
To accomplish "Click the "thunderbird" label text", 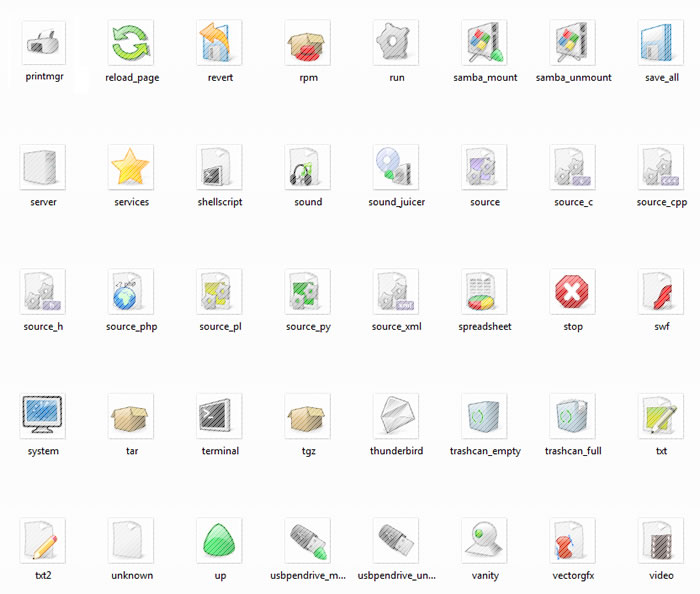I will (396, 451).
